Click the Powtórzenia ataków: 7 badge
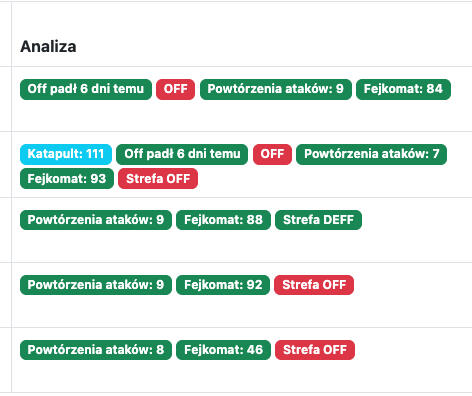 tap(371, 154)
